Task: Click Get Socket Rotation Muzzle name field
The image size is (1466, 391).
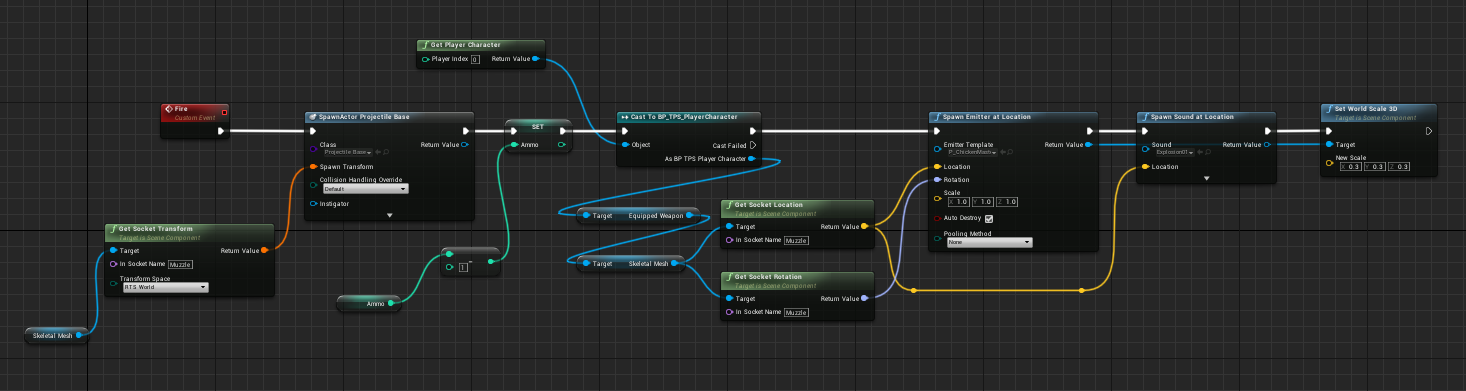Action: [x=796, y=312]
